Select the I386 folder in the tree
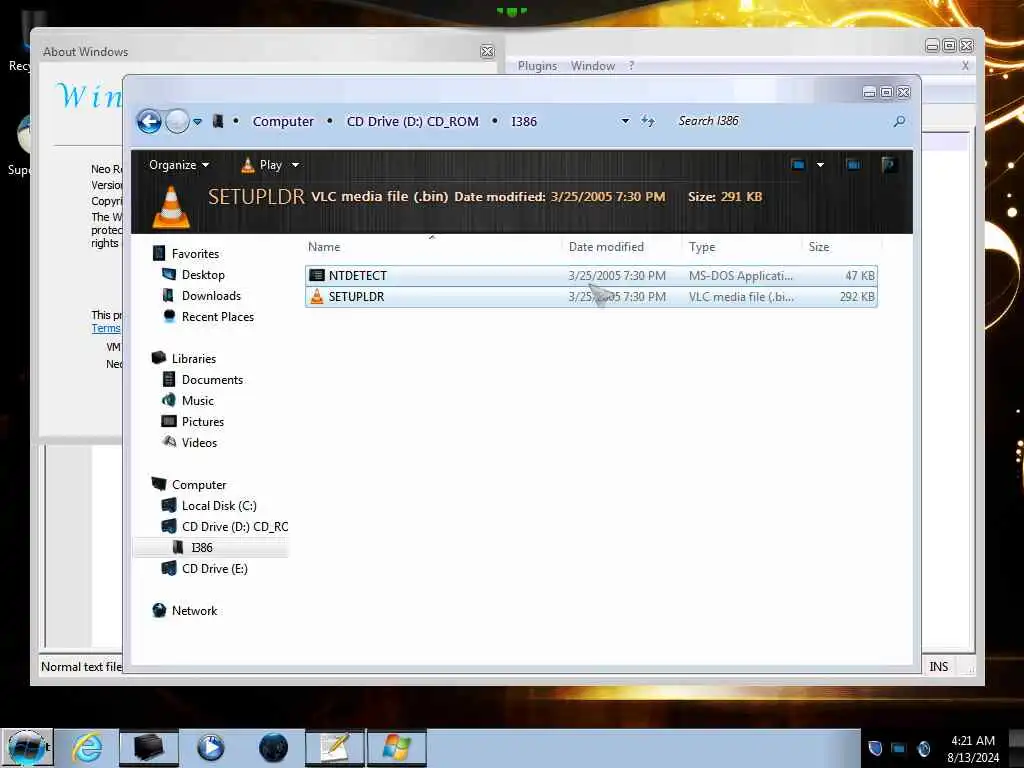This screenshot has height=768, width=1024. point(202,547)
